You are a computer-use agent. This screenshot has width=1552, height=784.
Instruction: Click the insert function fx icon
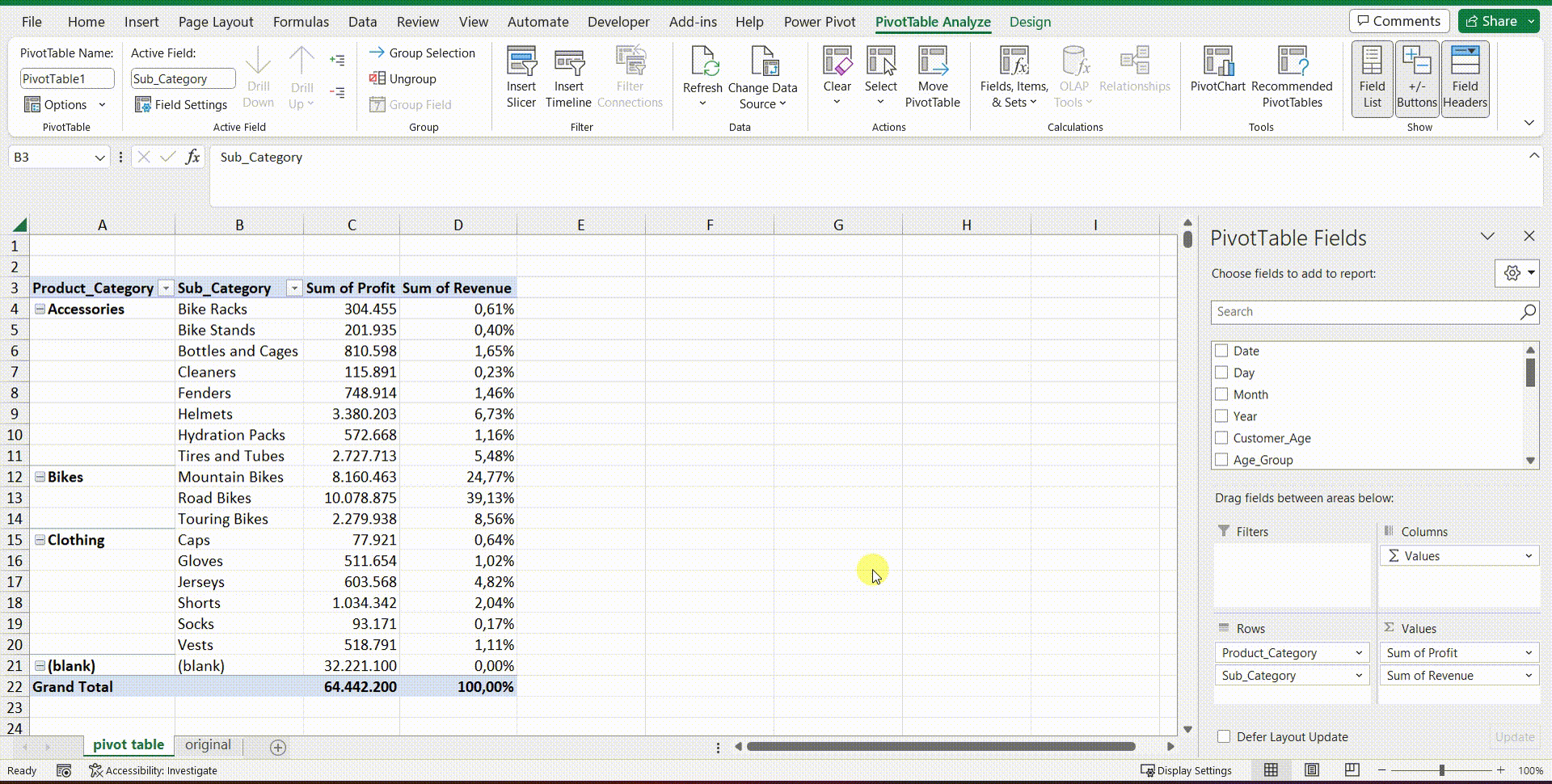192,157
